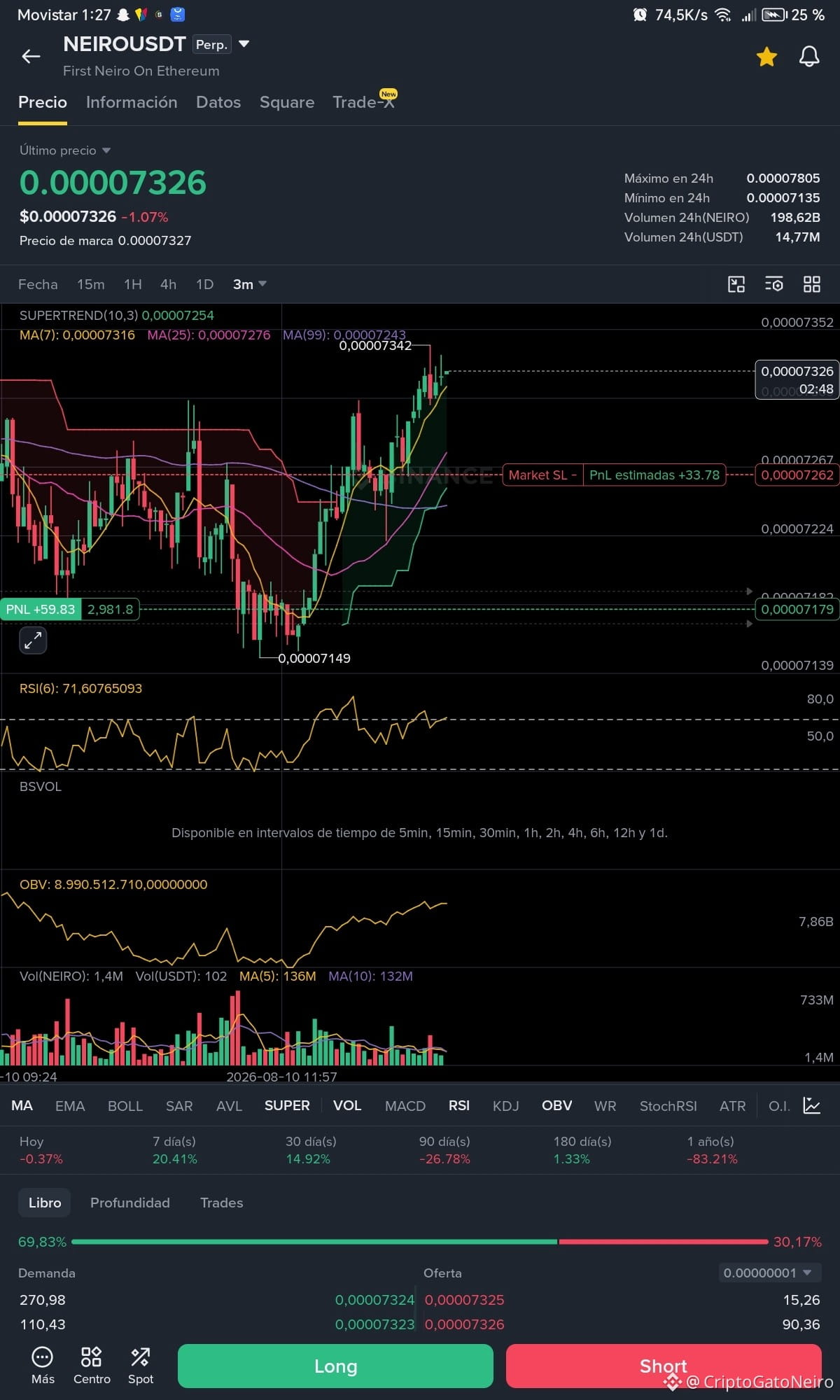Expand the NEIROUSDT pair selector arrow

[244, 44]
